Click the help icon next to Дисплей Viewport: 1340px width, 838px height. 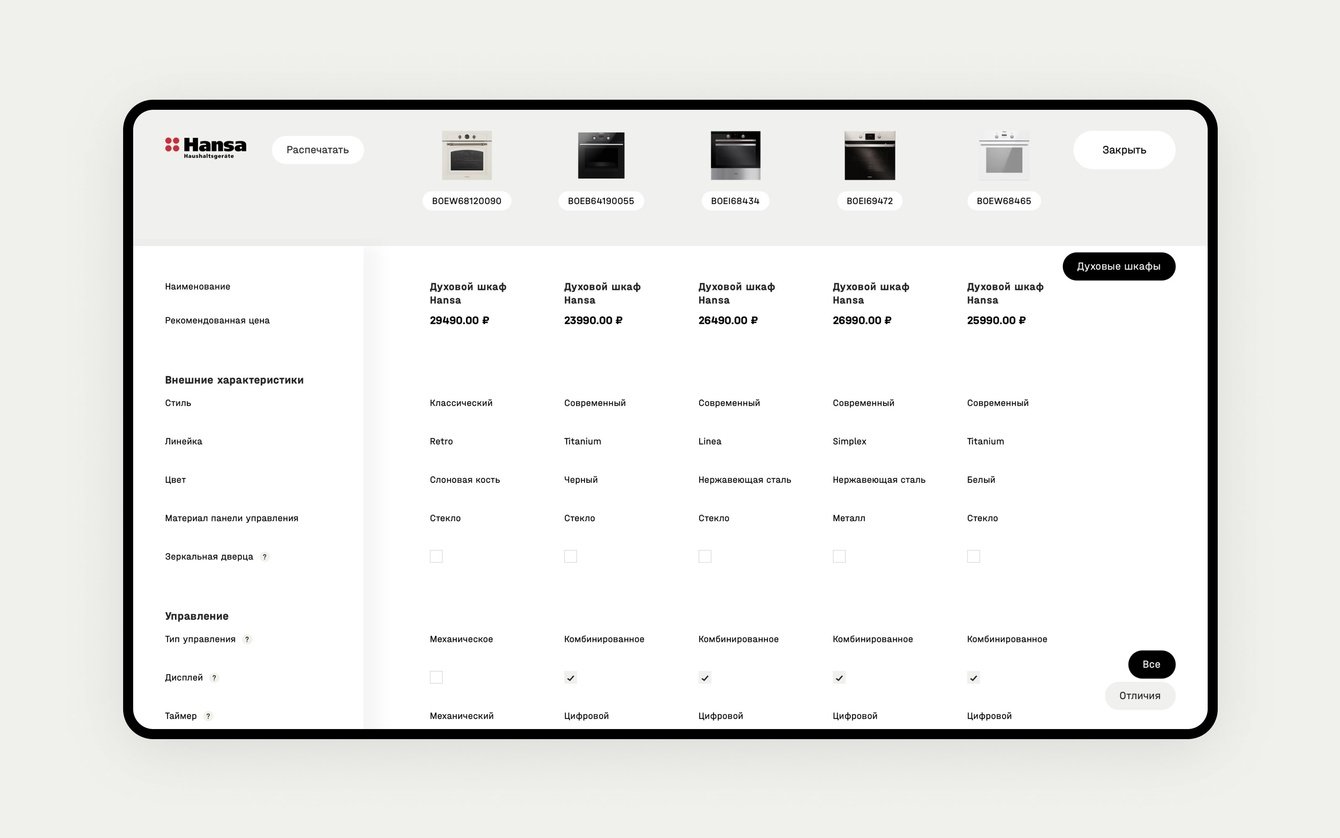(214, 678)
